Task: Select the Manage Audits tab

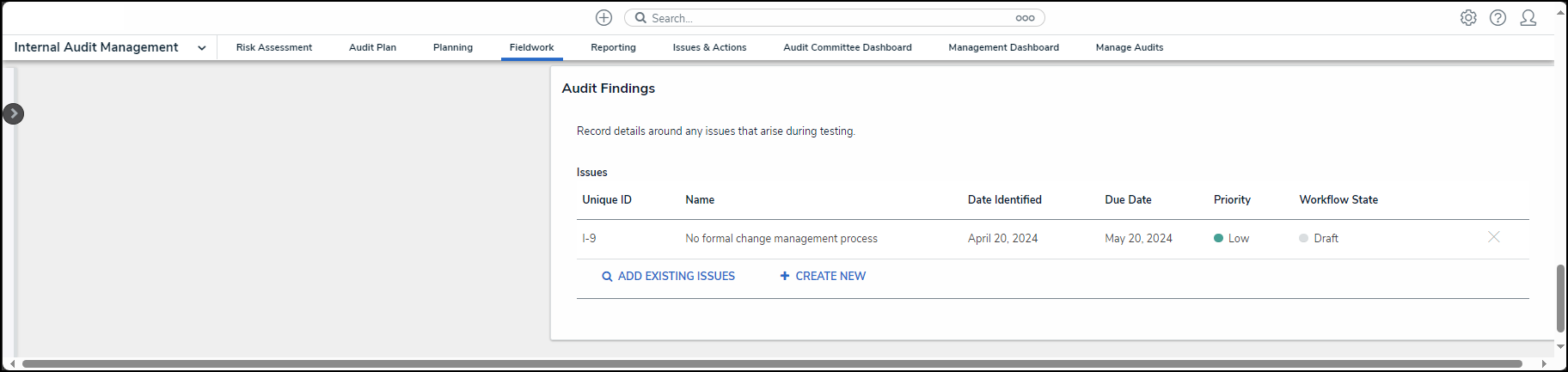Action: pyautogui.click(x=1129, y=48)
